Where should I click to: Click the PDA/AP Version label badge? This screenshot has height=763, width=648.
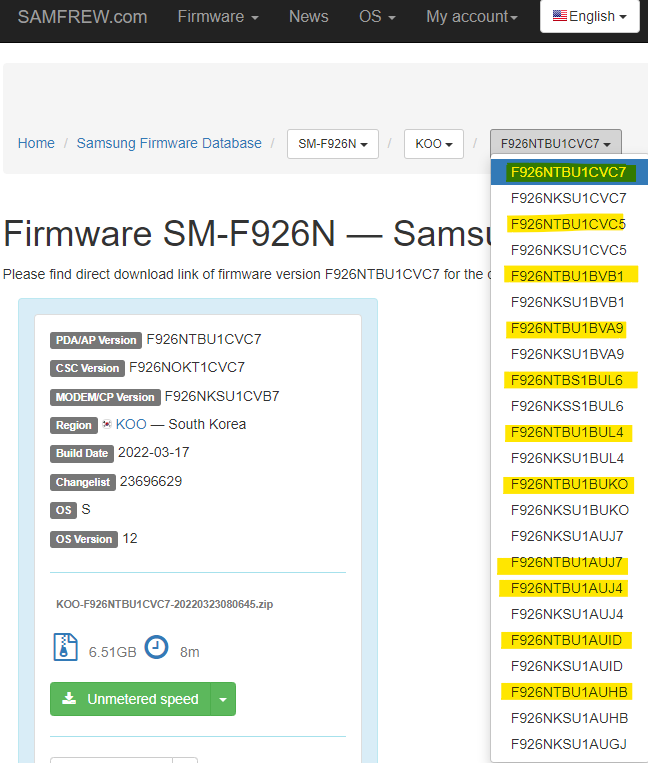tap(96, 340)
